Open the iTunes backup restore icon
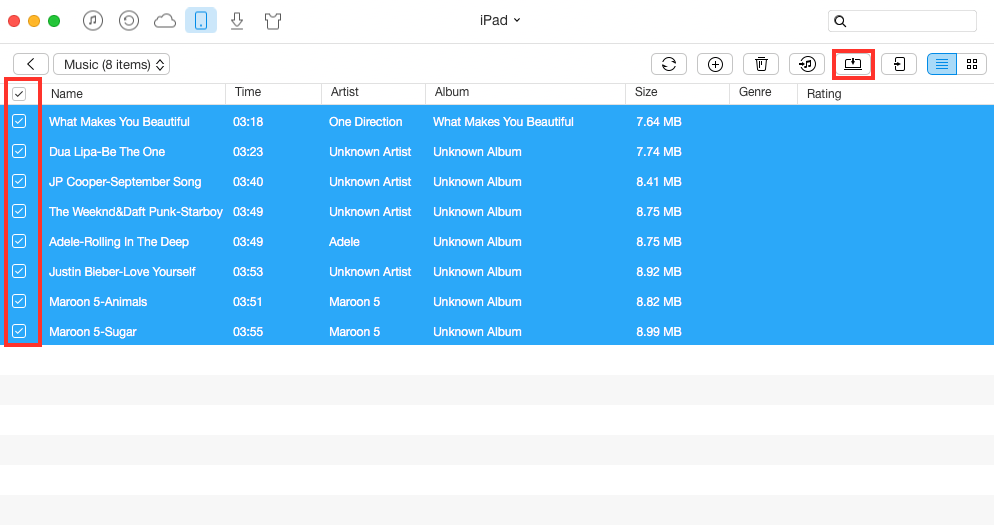 [129, 21]
